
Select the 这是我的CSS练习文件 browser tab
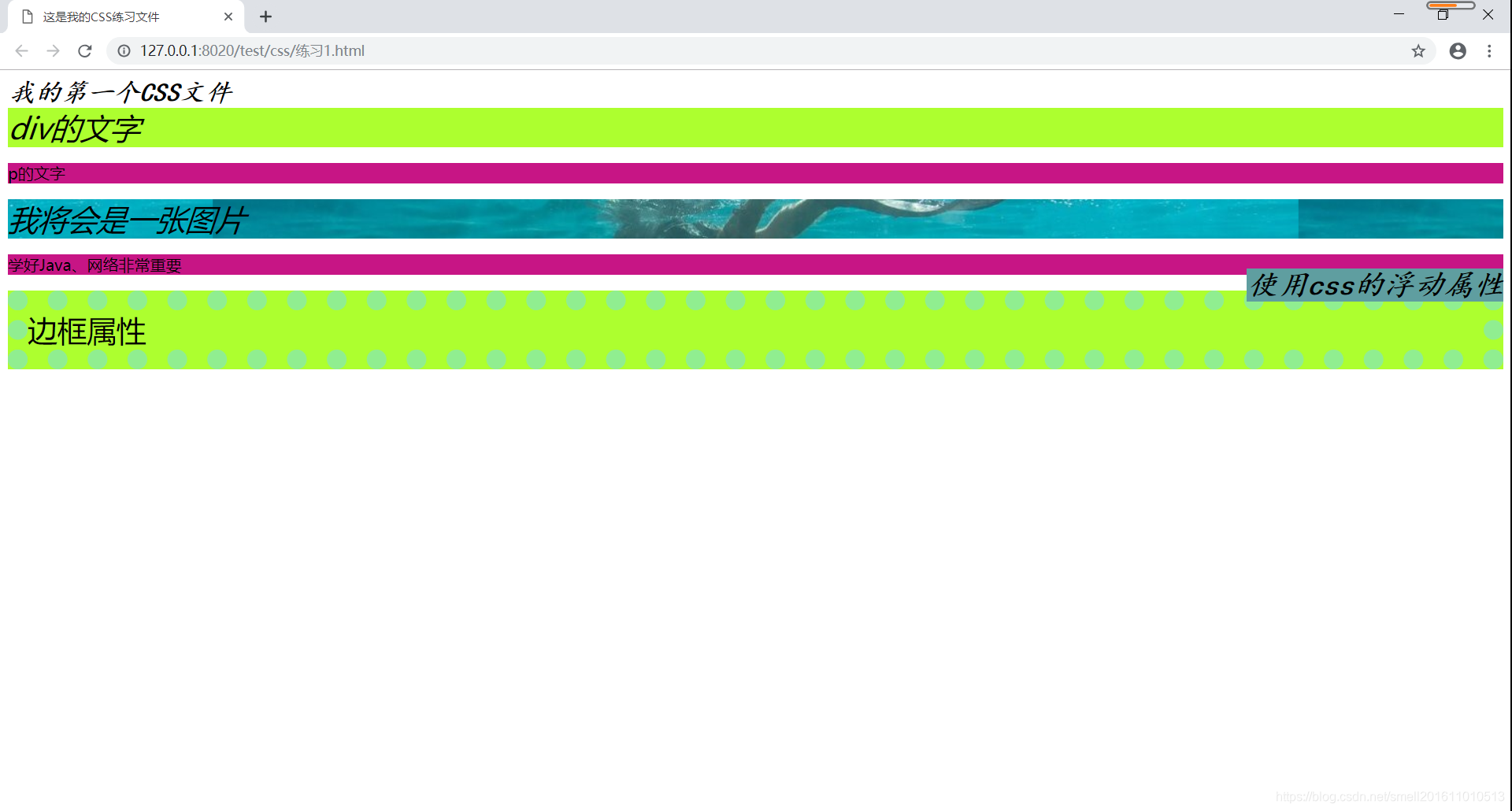pos(126,17)
